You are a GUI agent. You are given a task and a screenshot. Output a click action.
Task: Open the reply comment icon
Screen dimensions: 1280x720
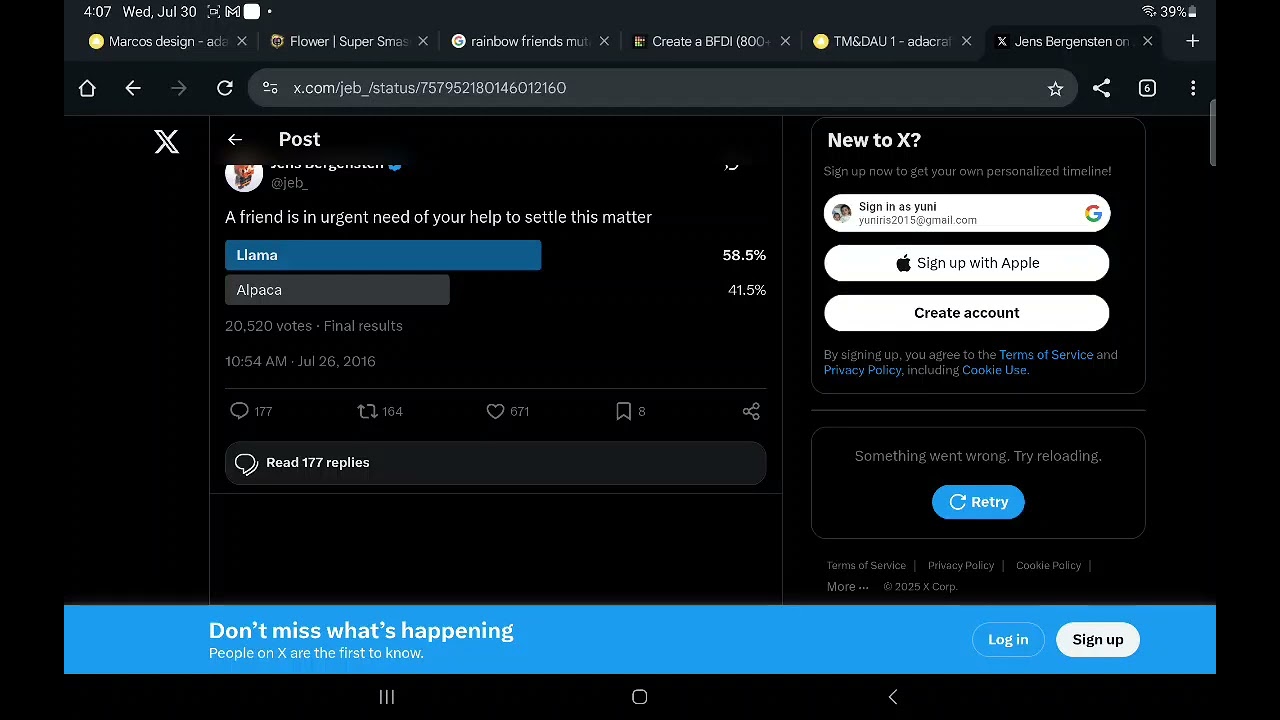point(239,411)
